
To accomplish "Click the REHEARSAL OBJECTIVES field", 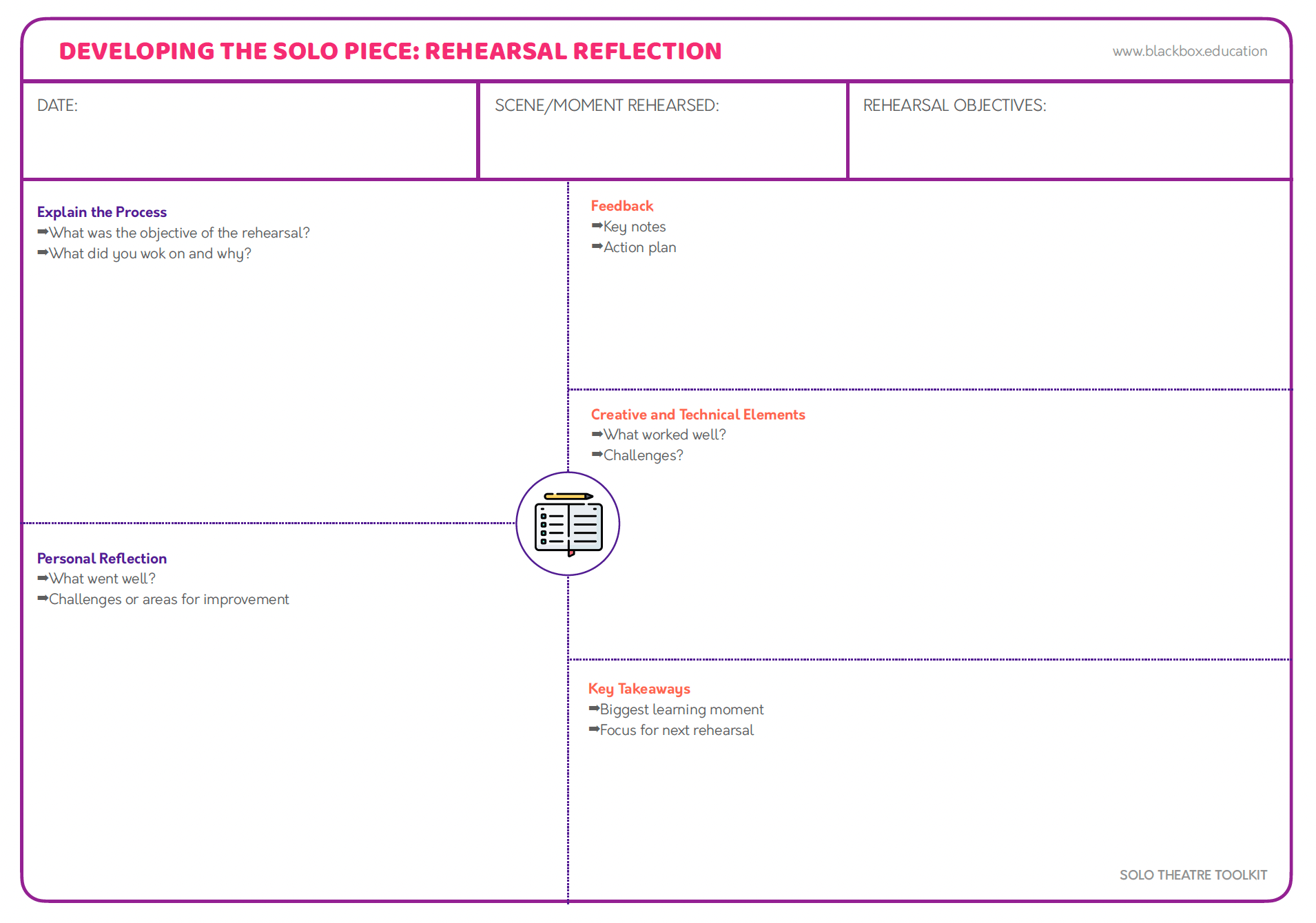I will (x=1069, y=131).
